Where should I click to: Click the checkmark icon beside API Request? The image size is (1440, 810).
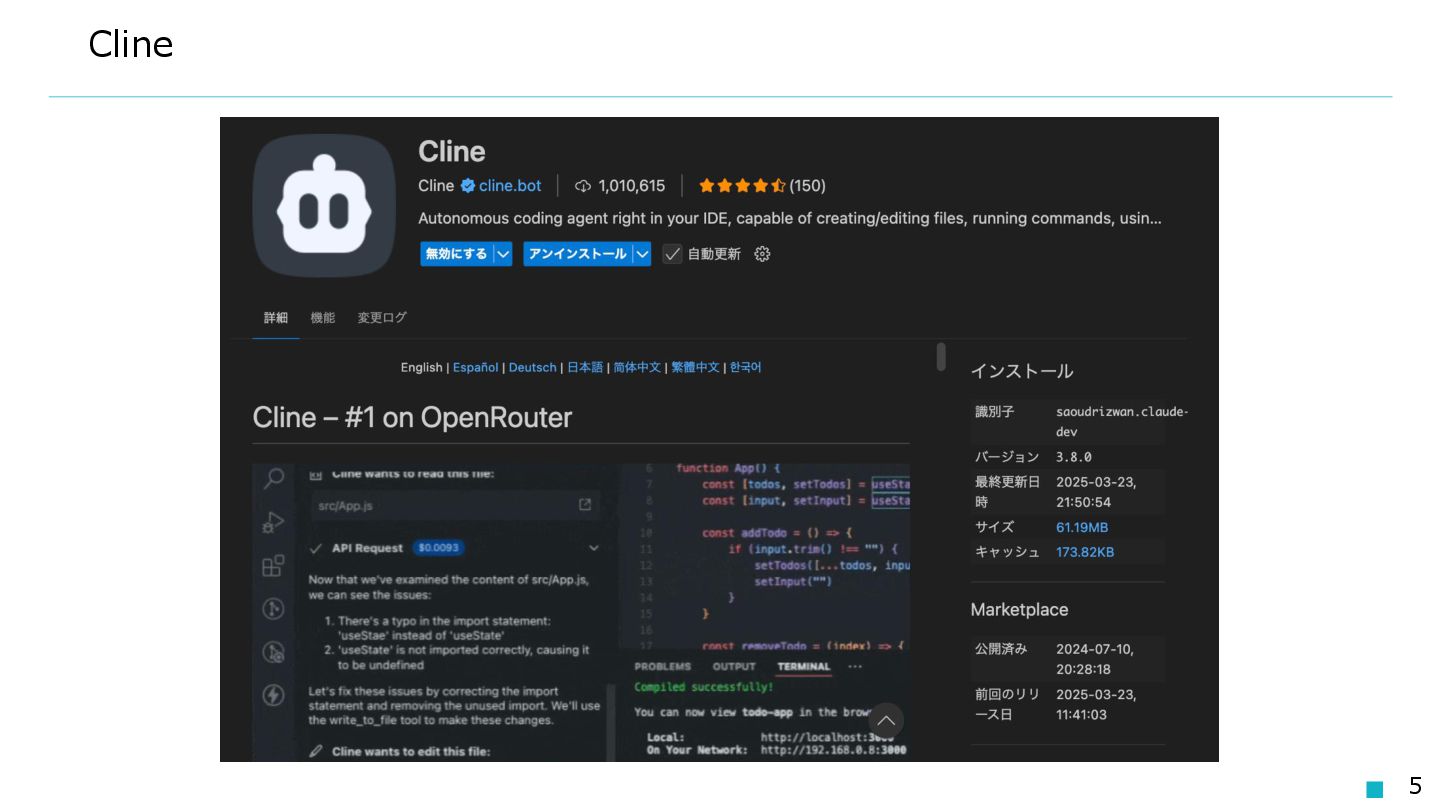316,548
